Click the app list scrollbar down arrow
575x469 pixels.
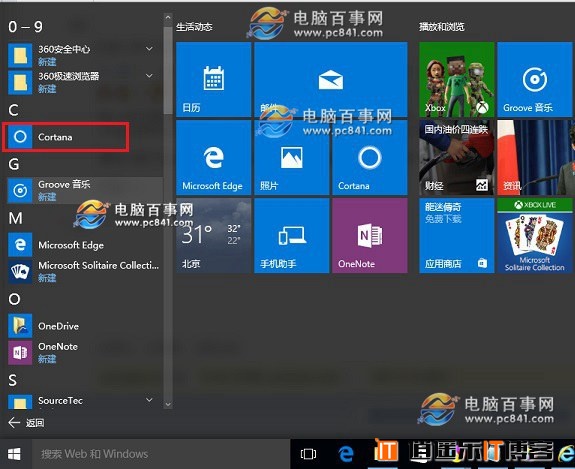point(168,404)
